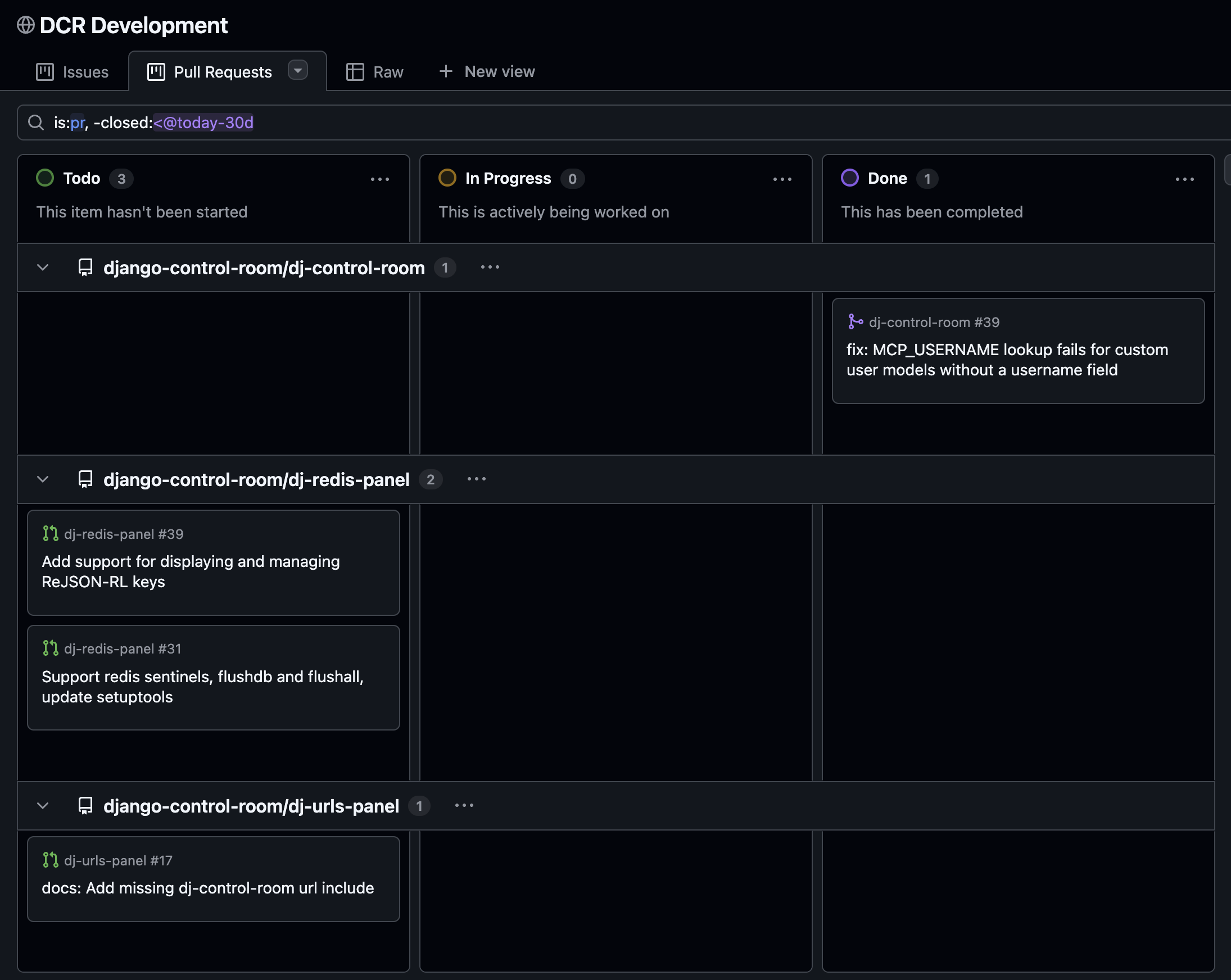Click 'This has been completed' description
The height and width of the screenshot is (980, 1231).
[x=932, y=212]
